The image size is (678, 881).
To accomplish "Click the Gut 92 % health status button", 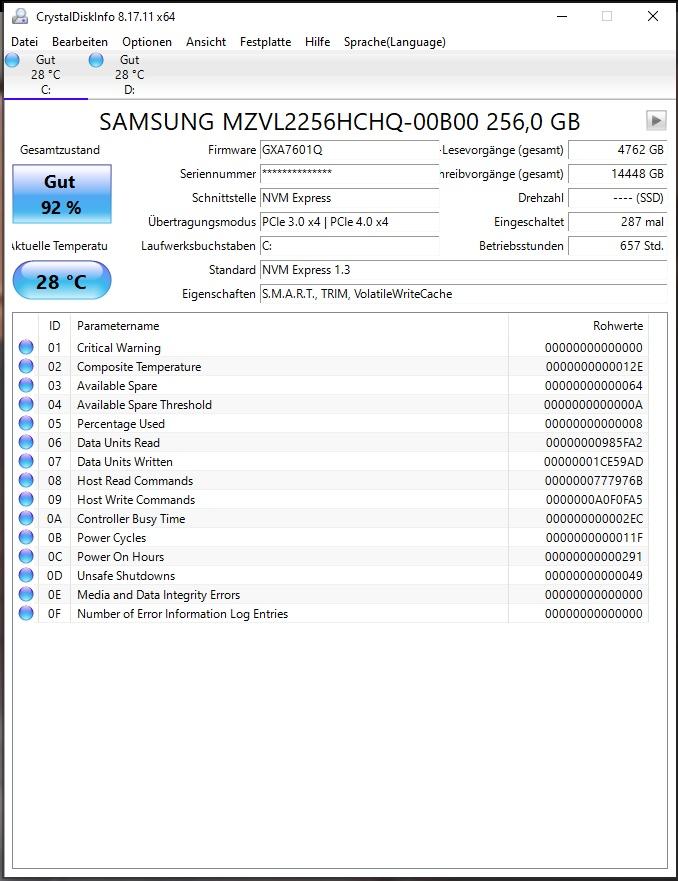I will 62,194.
